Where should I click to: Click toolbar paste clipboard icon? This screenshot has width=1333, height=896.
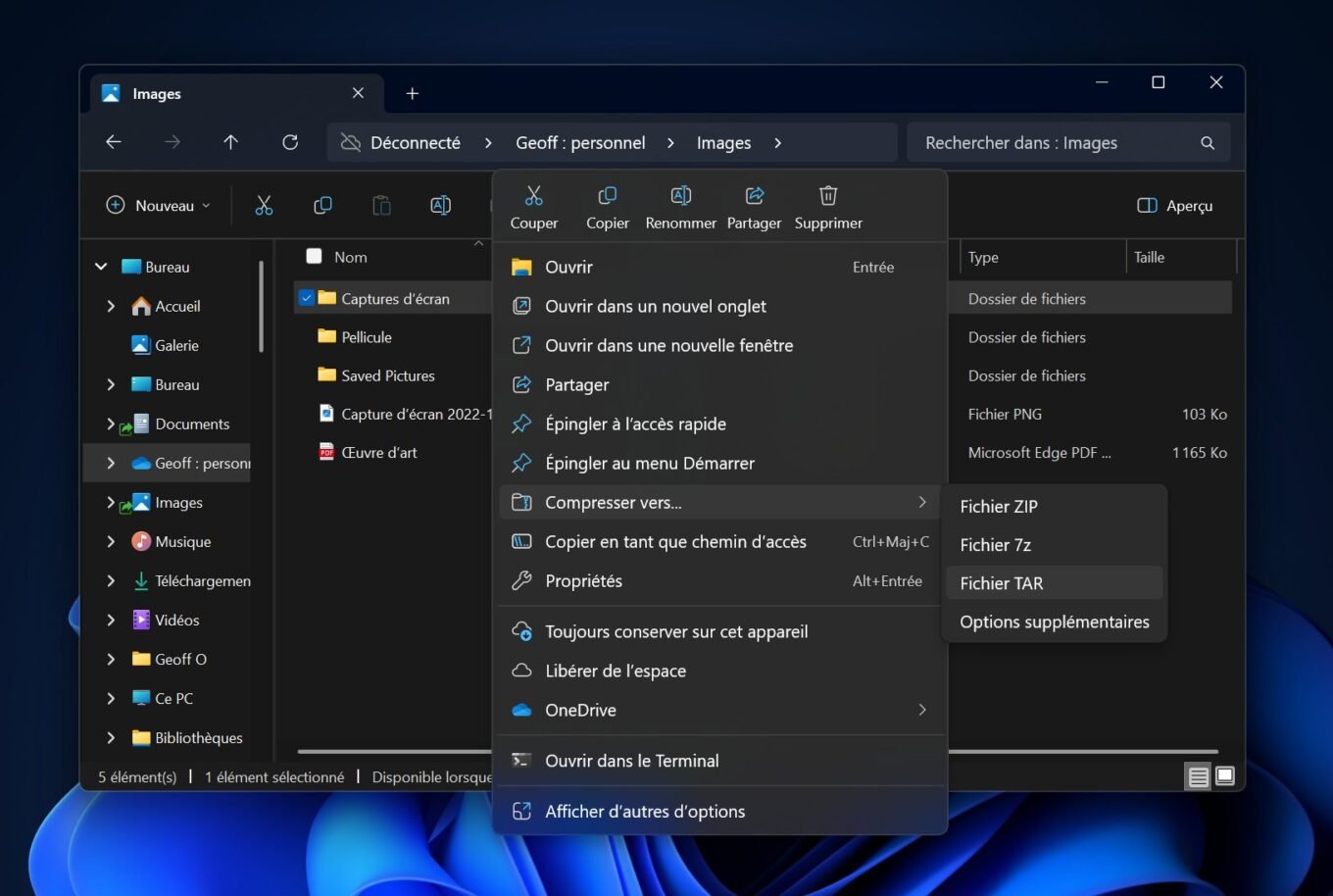click(381, 205)
